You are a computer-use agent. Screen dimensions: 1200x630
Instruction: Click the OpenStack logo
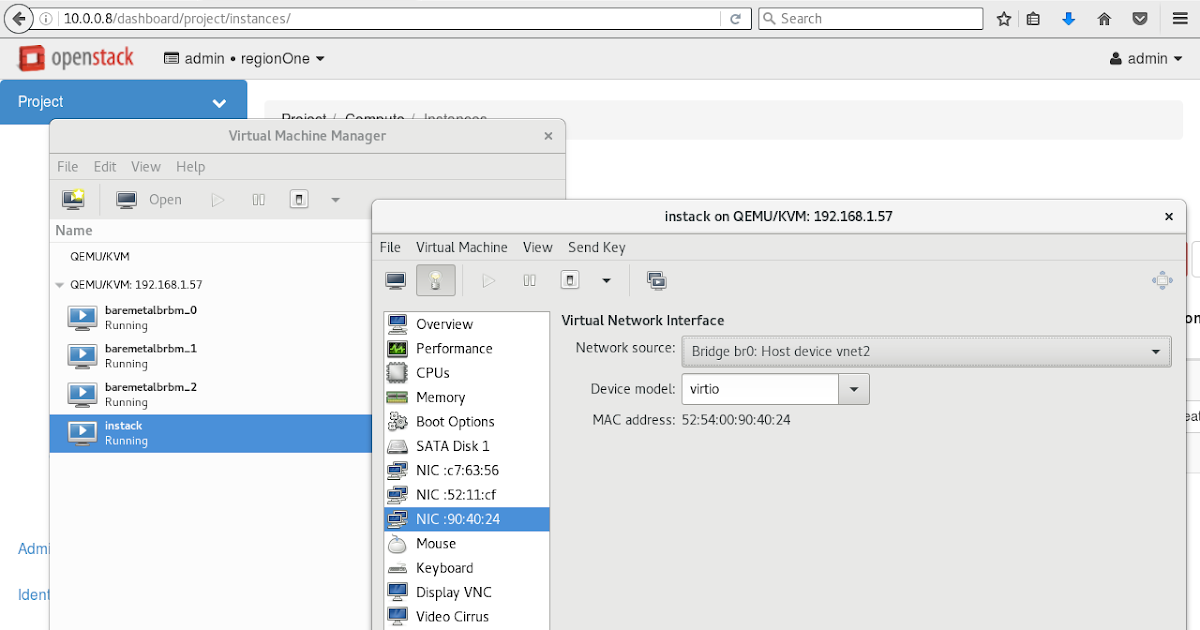pyautogui.click(x=76, y=58)
